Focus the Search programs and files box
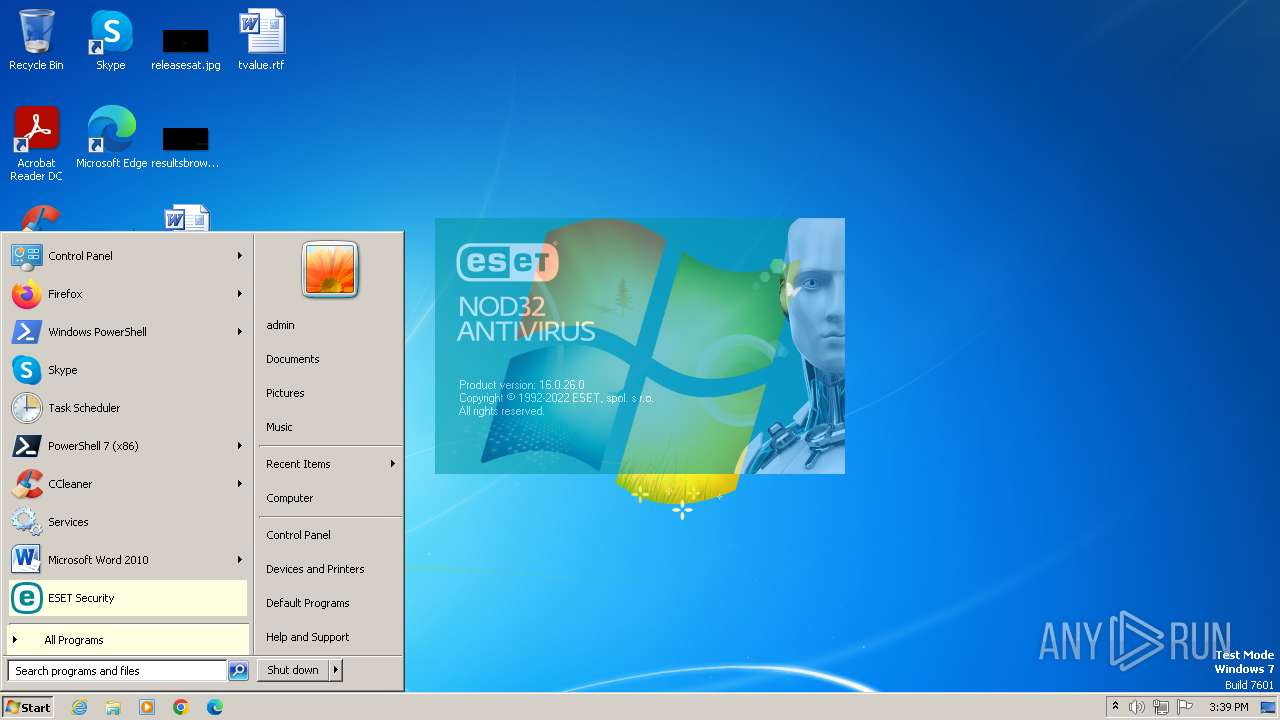This screenshot has width=1280, height=720. (117, 671)
